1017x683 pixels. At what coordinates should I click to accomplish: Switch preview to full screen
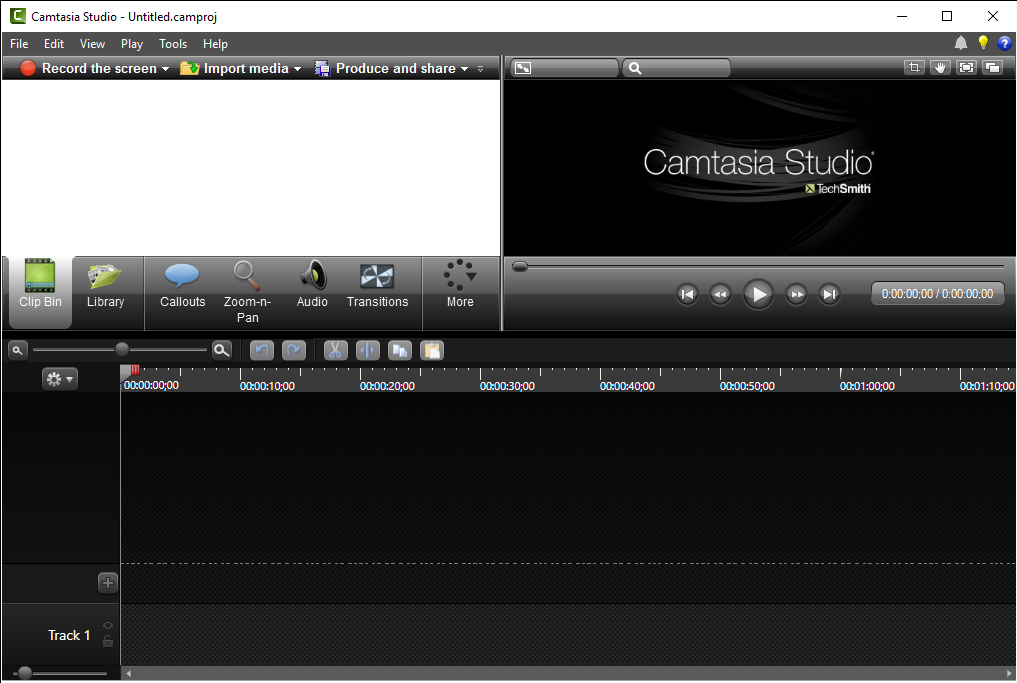(966, 67)
